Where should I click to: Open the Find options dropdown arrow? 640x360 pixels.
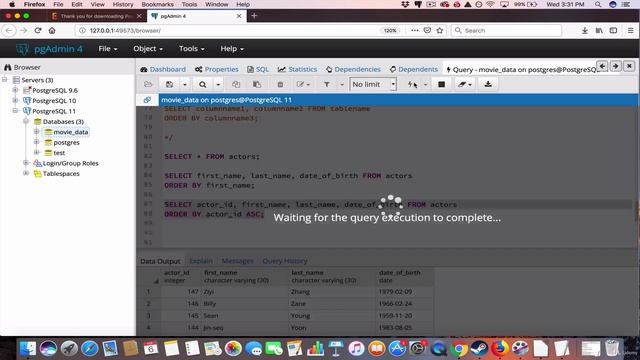(x=218, y=84)
